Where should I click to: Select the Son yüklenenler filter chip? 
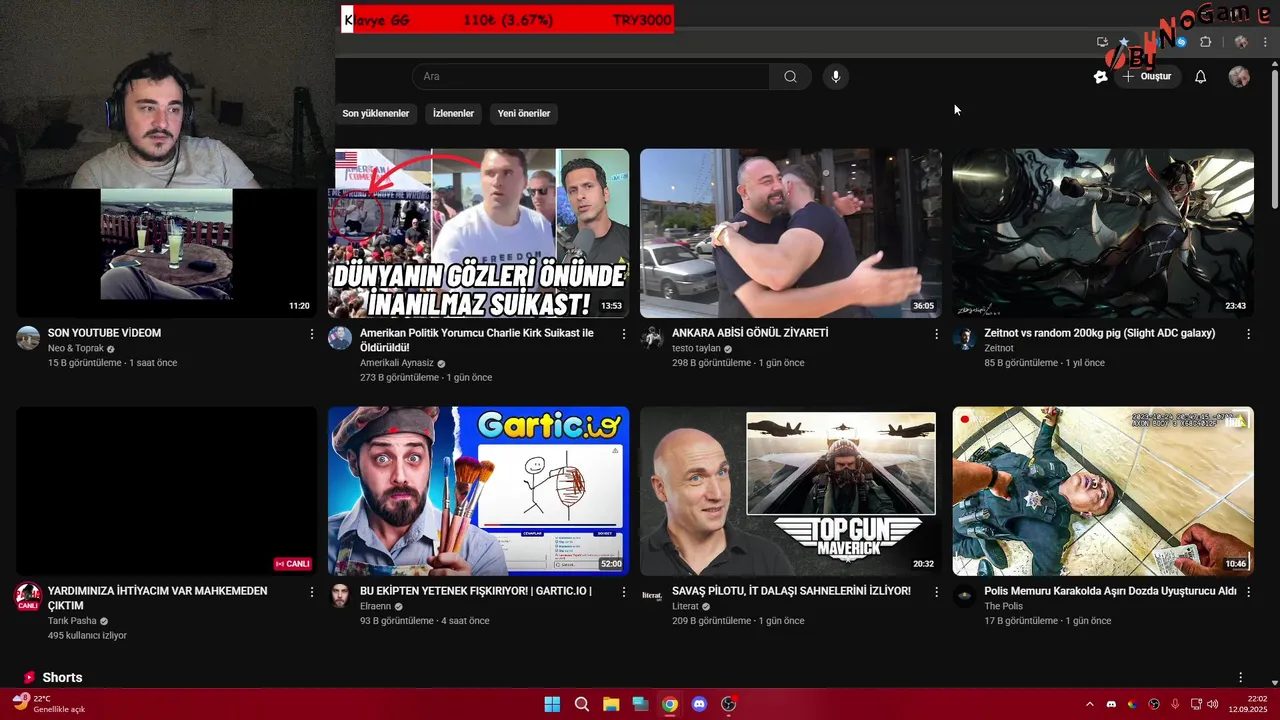(x=375, y=113)
